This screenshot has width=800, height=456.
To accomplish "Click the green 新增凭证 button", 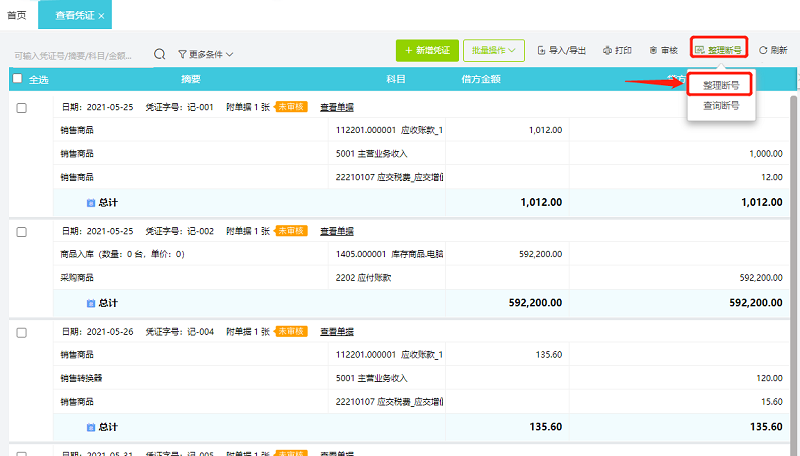I will [426, 50].
